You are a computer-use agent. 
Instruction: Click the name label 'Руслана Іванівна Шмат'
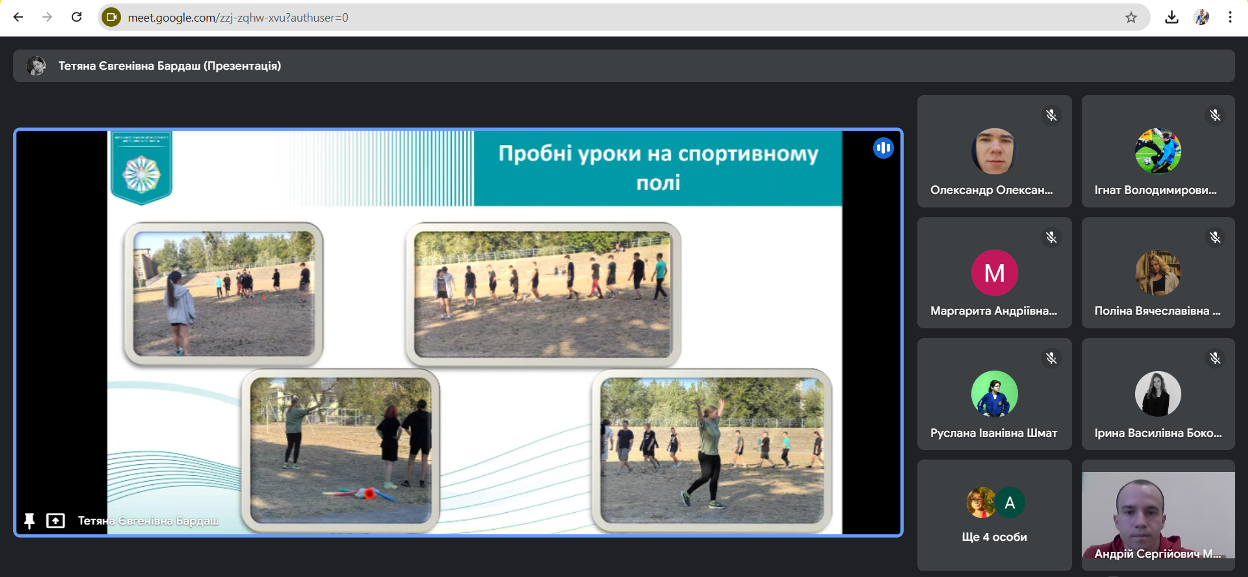[994, 433]
